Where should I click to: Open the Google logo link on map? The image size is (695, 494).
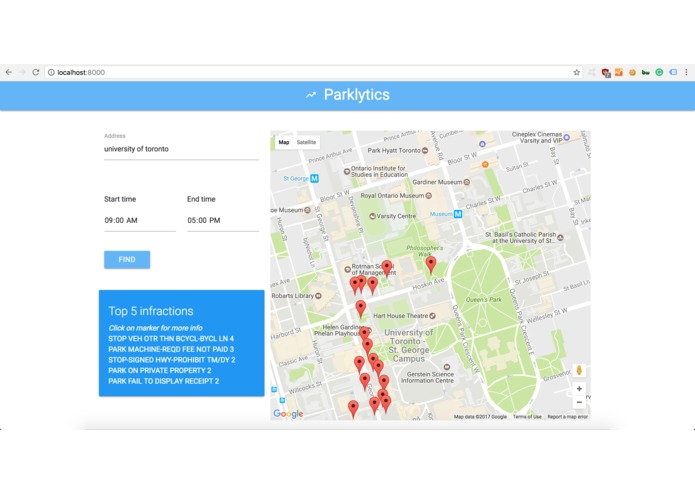288,414
